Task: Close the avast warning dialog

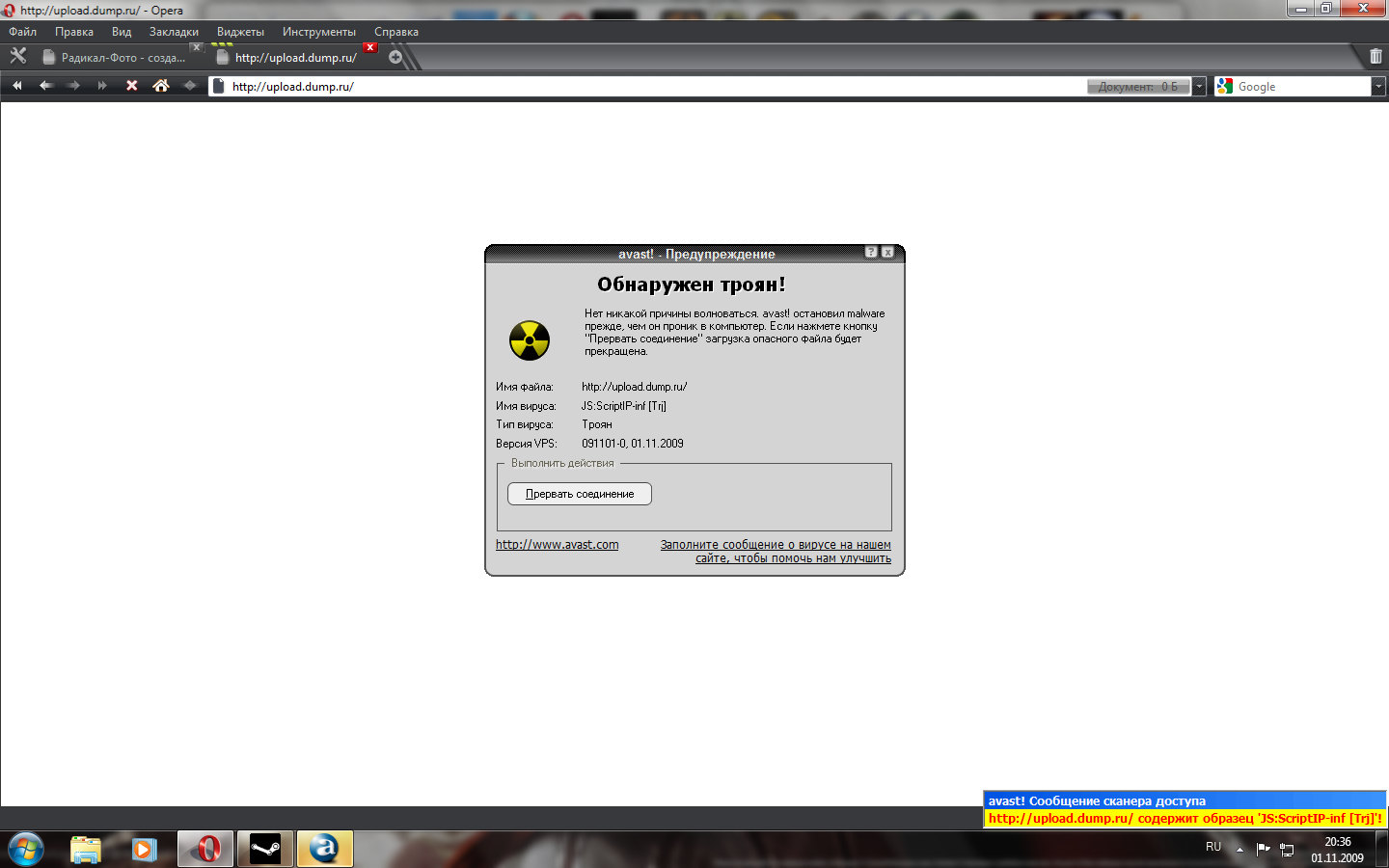Action: click(x=887, y=252)
